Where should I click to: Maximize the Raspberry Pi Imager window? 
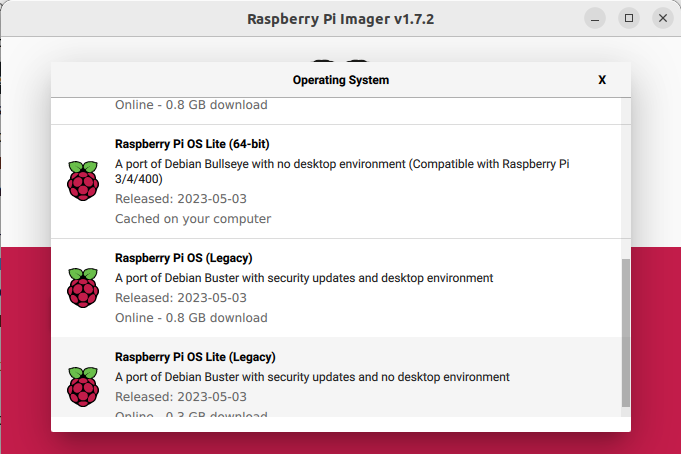point(629,18)
